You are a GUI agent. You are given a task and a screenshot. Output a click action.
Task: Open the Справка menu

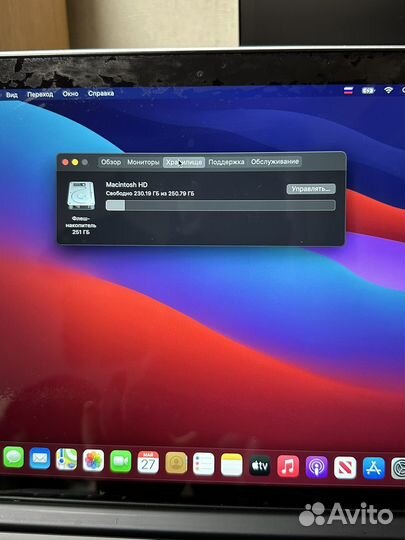point(101,93)
